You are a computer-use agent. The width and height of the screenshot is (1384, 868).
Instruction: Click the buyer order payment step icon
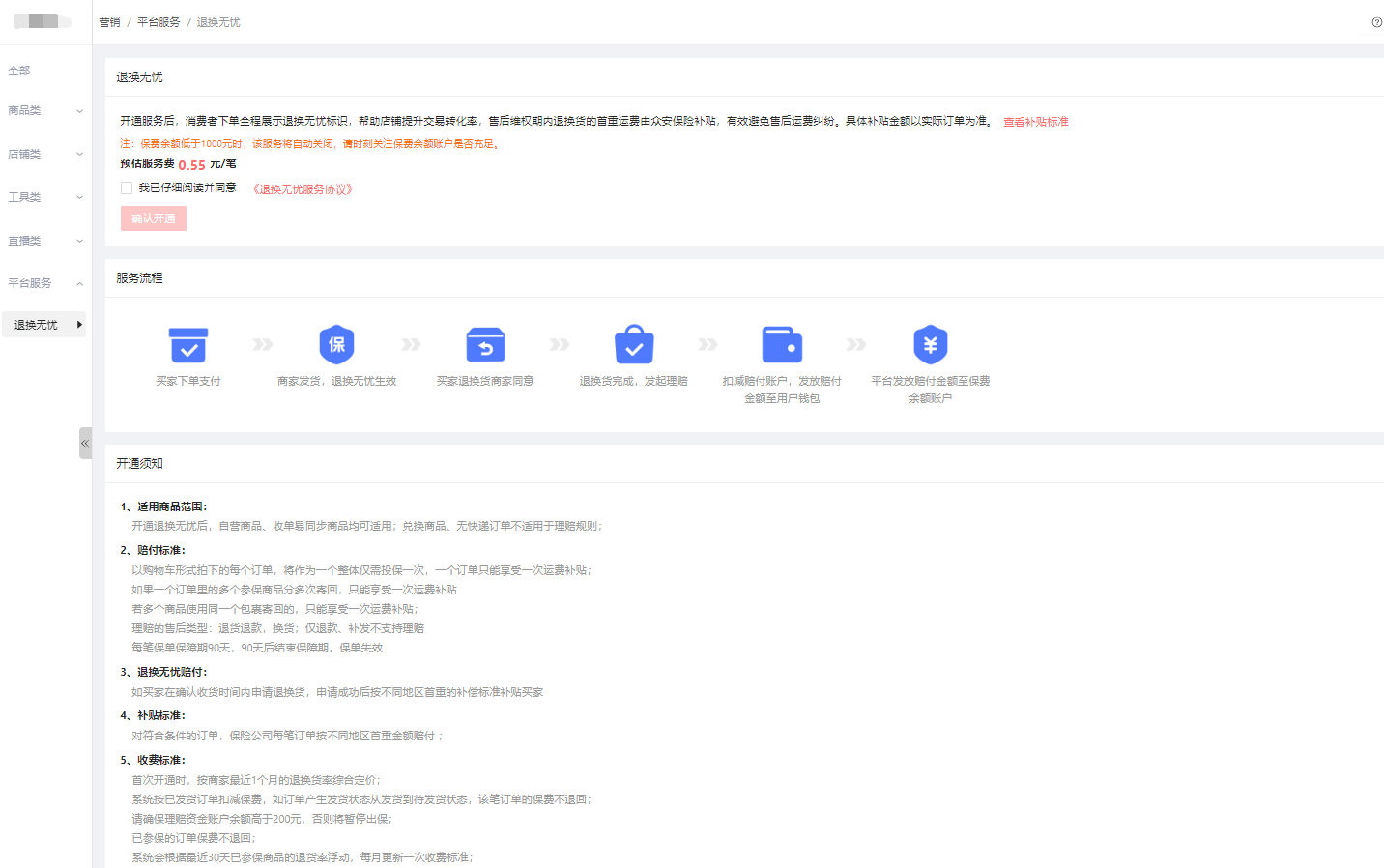[188, 345]
